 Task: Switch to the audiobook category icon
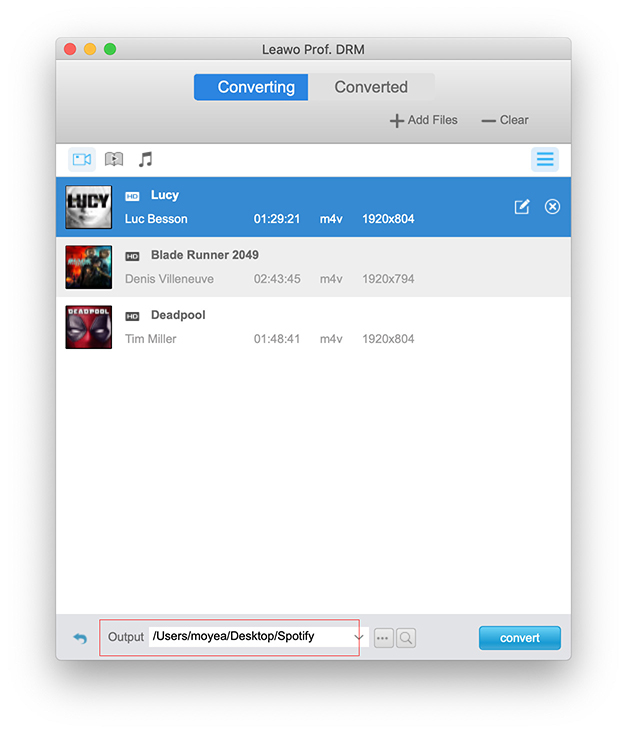114,159
